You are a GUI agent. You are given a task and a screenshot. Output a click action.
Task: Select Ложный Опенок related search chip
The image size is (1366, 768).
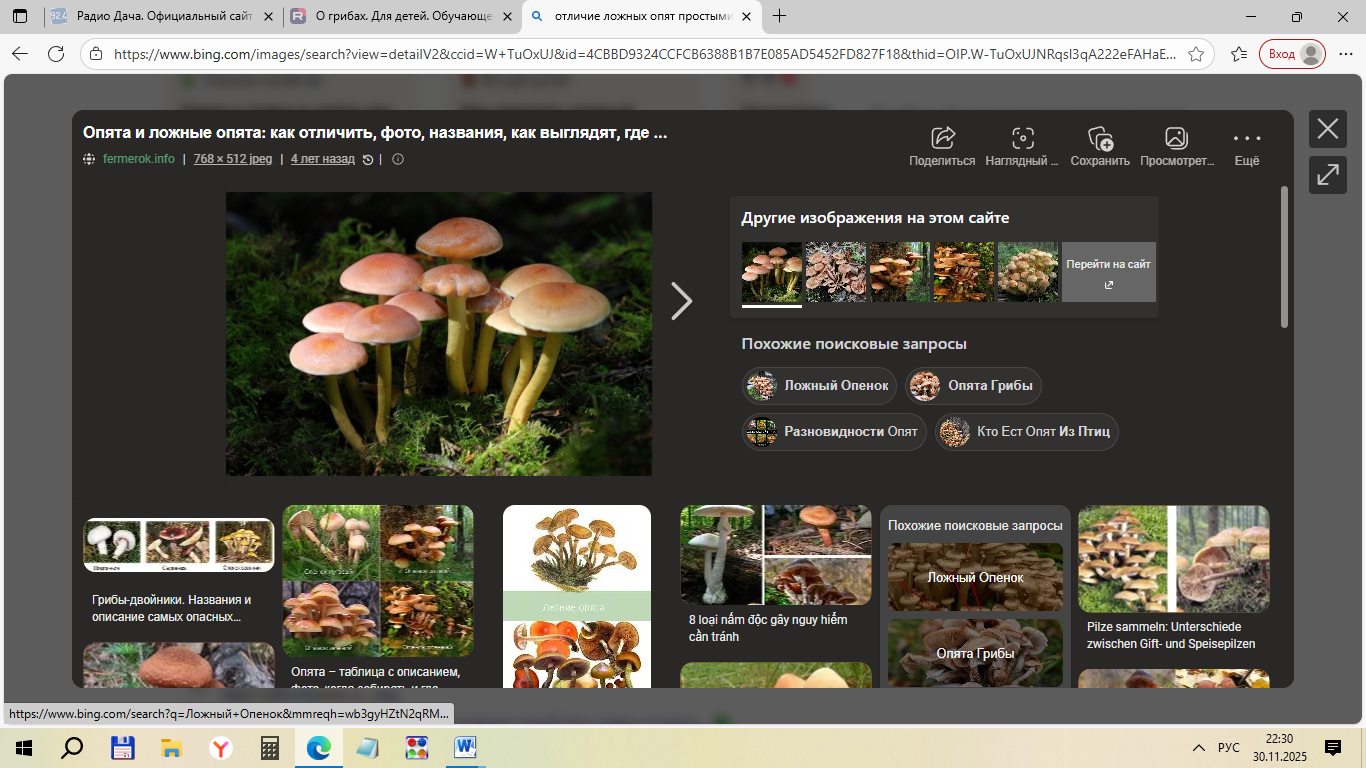[820, 386]
